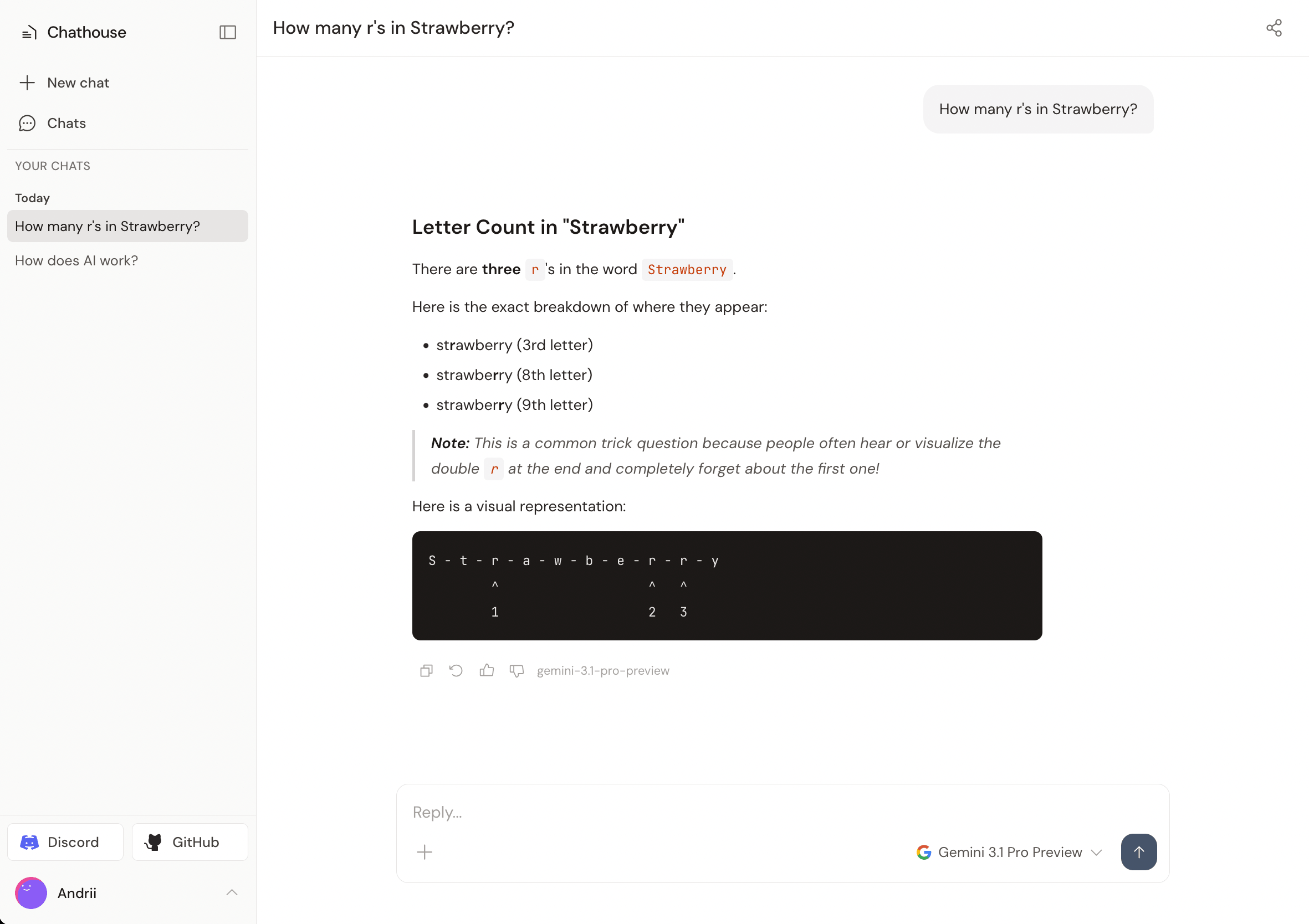
Task: Expand the Andrii account menu chevron
Action: tap(232, 892)
